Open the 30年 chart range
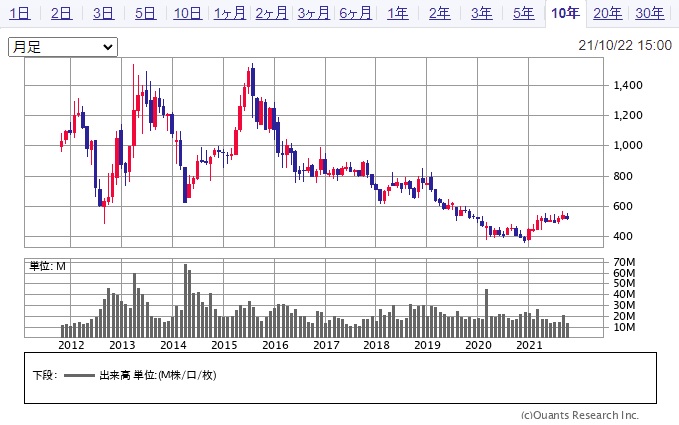Screen dimensions: 679x425 tap(650, 13)
